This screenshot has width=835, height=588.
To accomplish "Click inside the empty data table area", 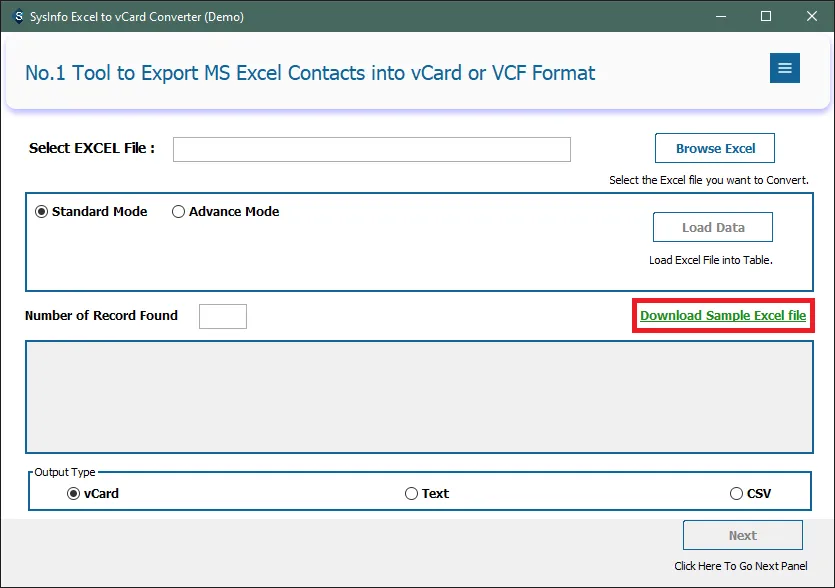I will (x=419, y=397).
